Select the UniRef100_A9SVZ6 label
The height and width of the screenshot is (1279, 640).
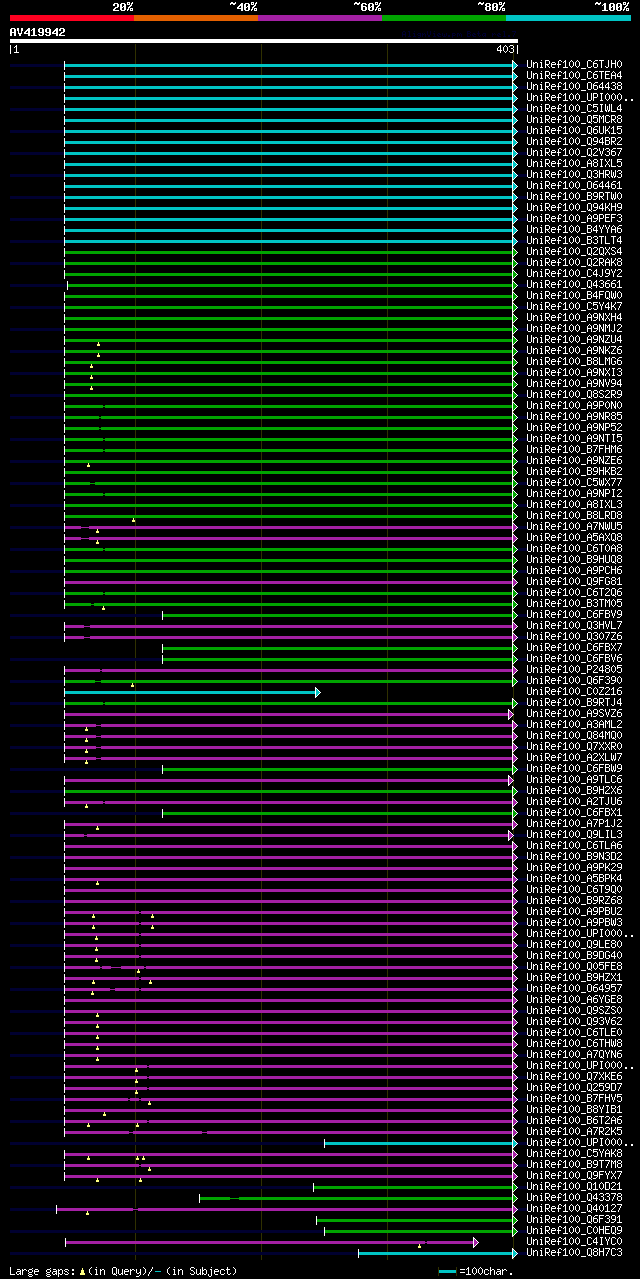(x=574, y=713)
